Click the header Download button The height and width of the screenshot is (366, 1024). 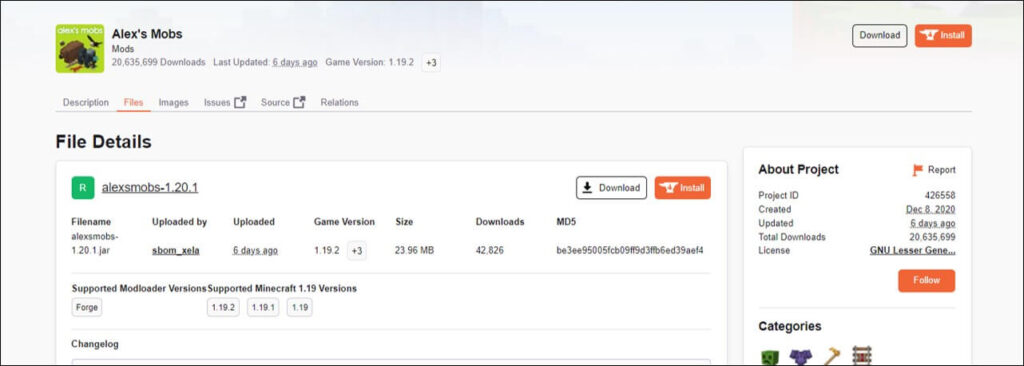pyautogui.click(x=880, y=35)
